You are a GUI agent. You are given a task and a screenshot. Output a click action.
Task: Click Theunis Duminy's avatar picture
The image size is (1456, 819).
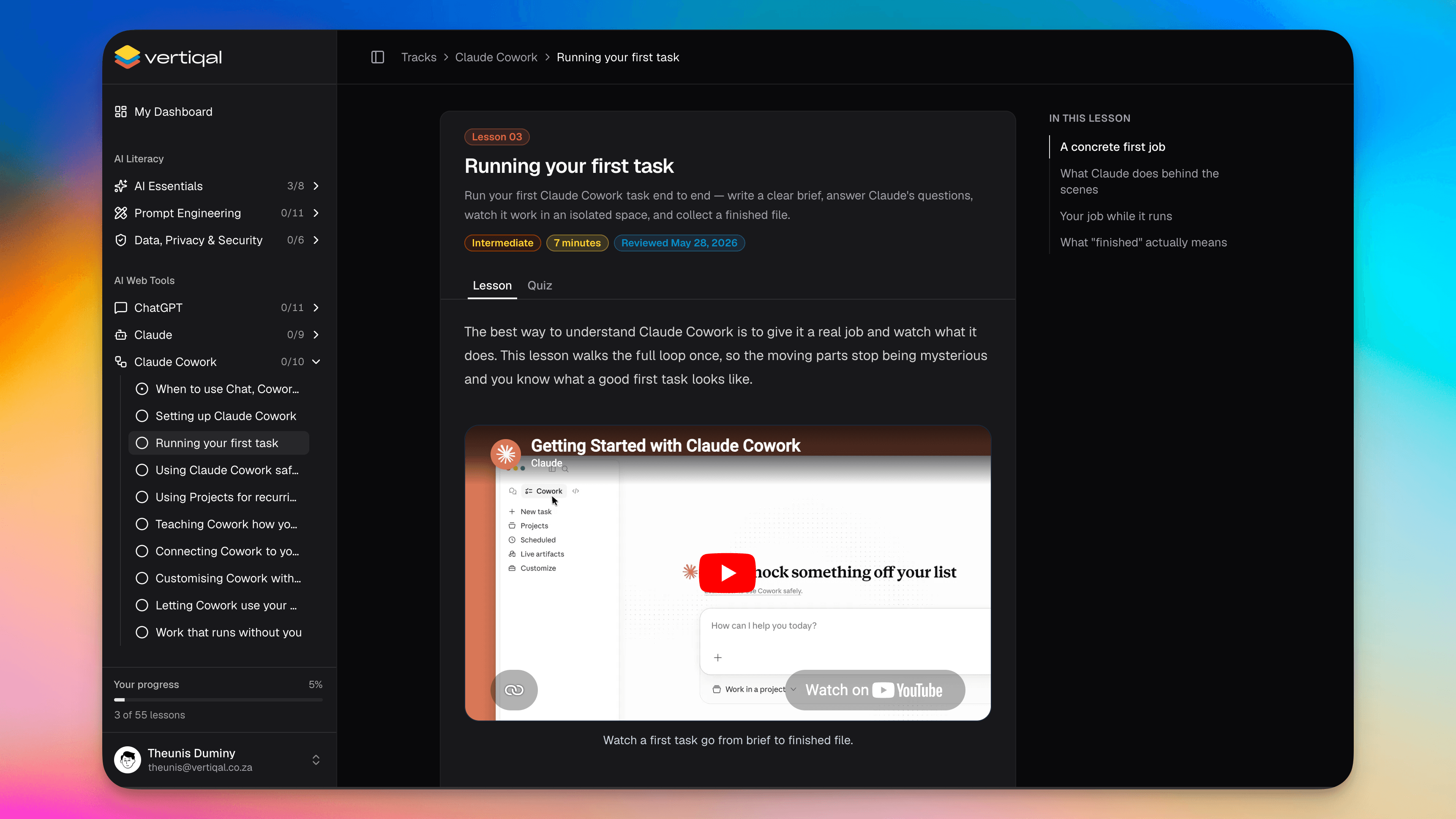(128, 760)
